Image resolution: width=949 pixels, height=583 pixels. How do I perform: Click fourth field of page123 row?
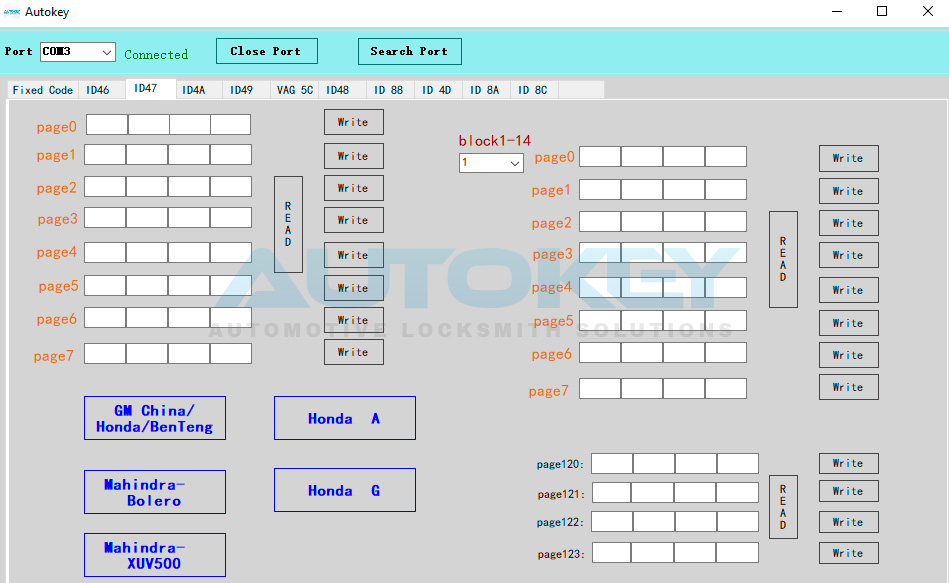click(737, 553)
